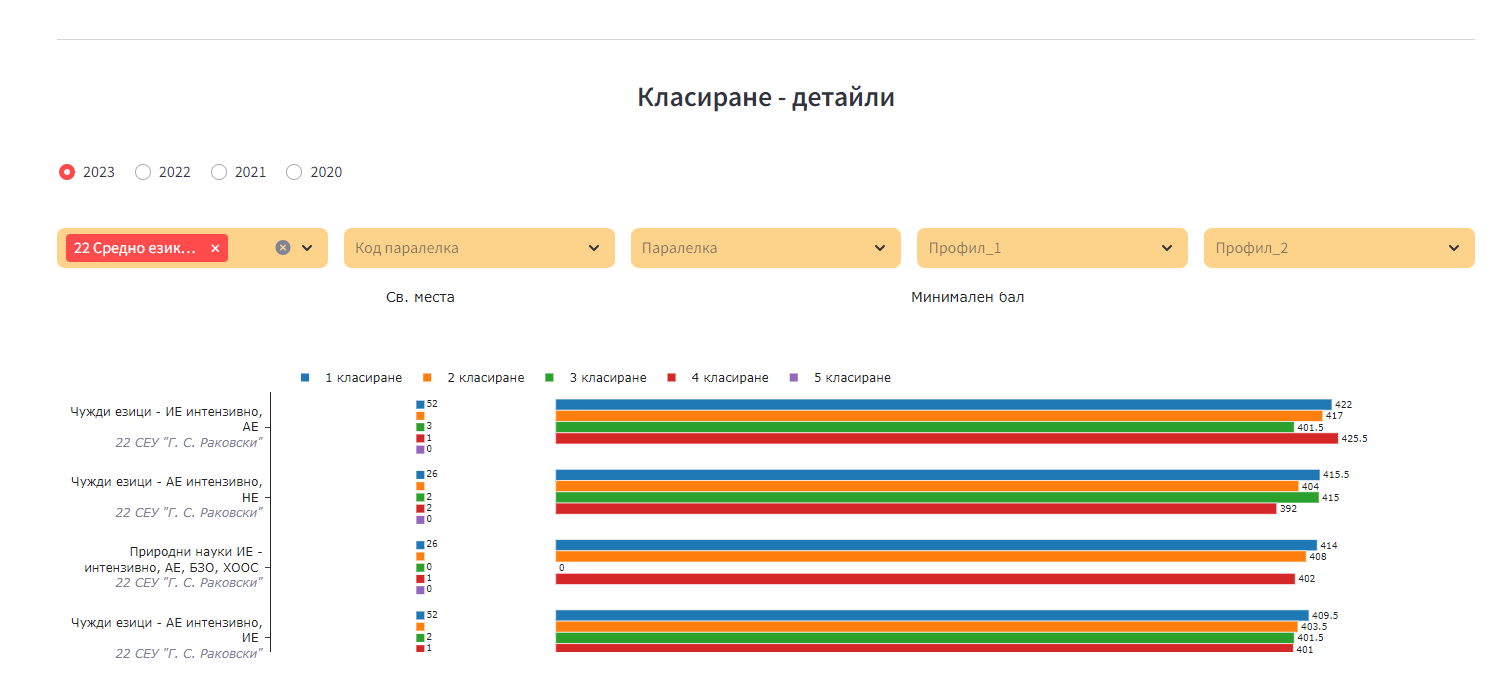Toggle '4 класиране' red legend marker
The width and height of the screenshot is (1512, 689).
(671, 378)
